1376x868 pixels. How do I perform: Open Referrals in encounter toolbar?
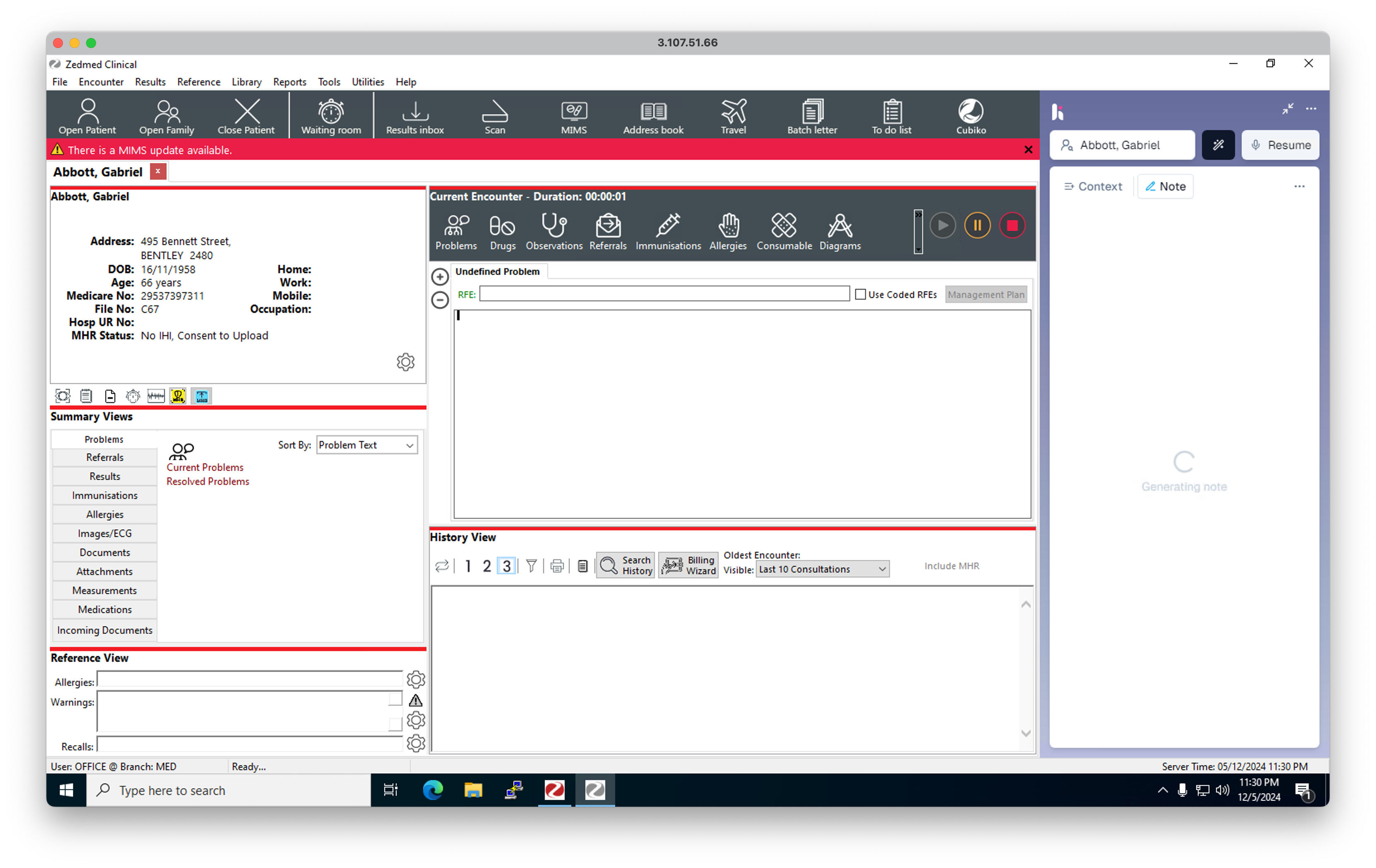coord(608,232)
